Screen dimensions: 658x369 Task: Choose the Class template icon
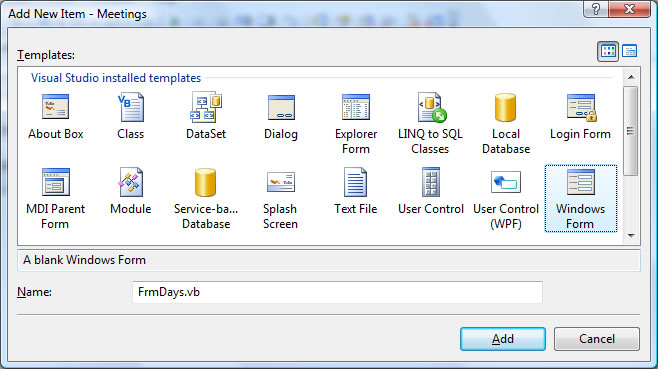click(131, 107)
